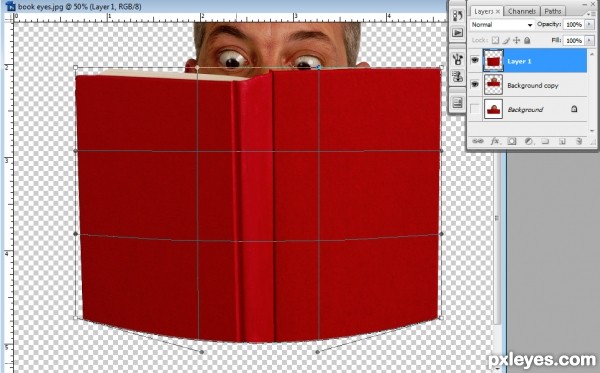This screenshot has height=373, width=600.
Task: Open the blend mode Normal dropdown
Action: 502,24
